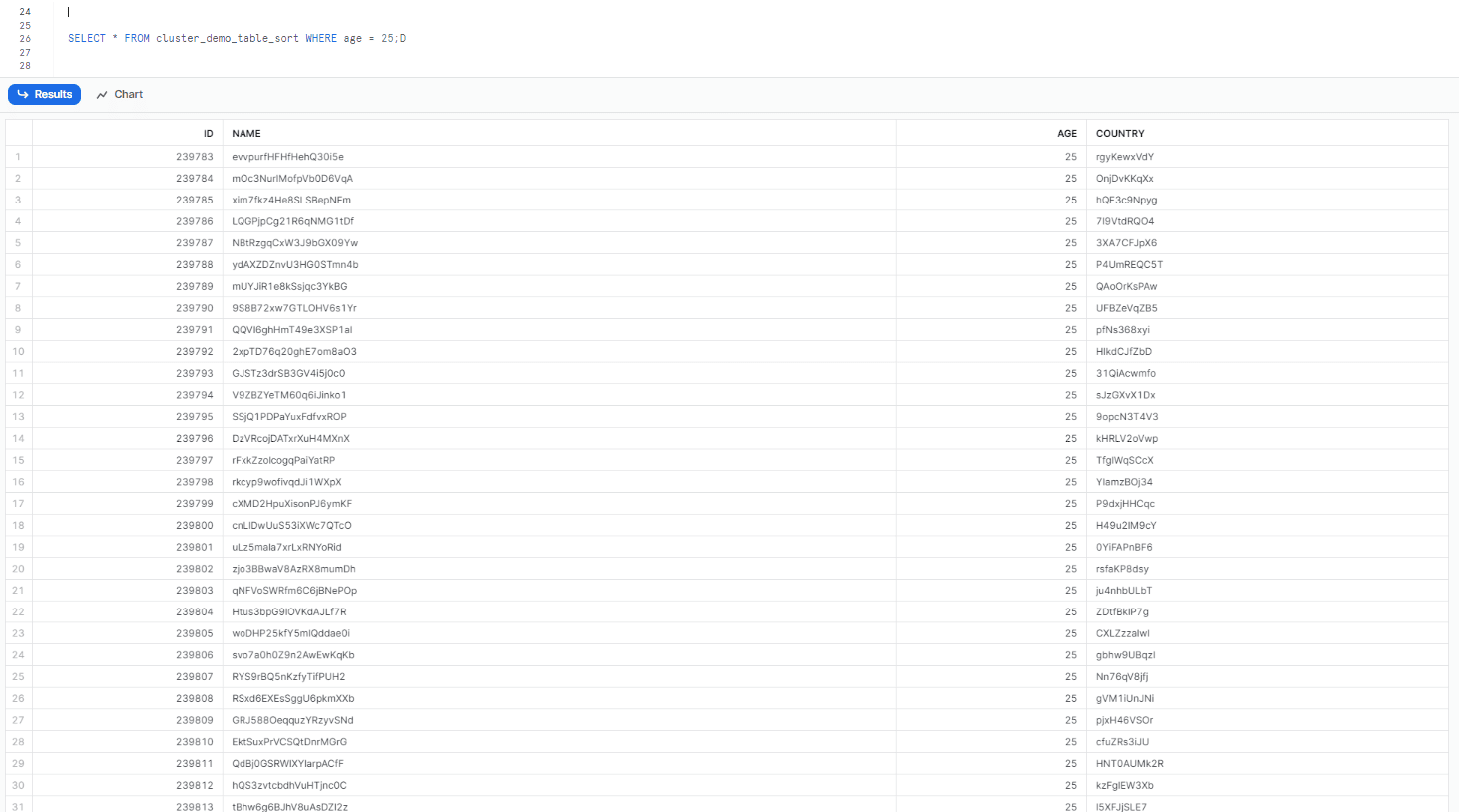Click name cell DzVRcojDATxrXuH4MXnX
Image resolution: width=1459 pixels, height=812 pixels.
click(x=290, y=438)
